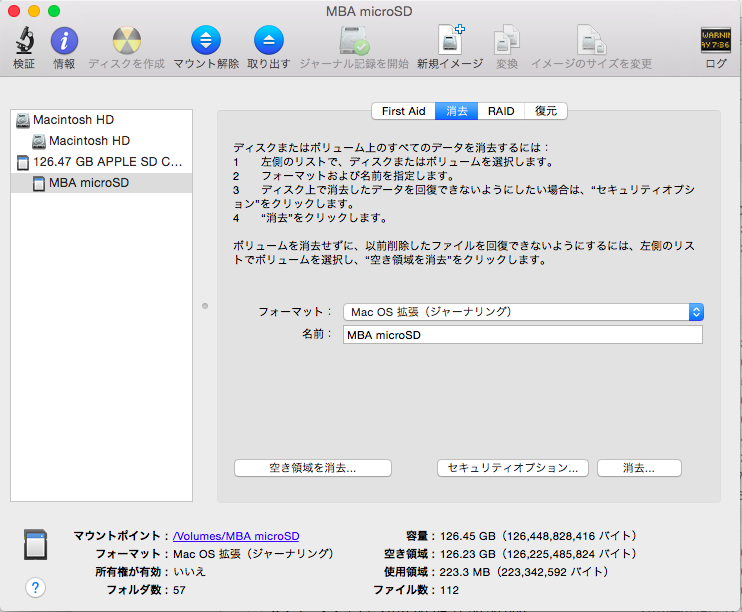
Task: Select the indented Macintosh HD volume
Action: click(101, 141)
